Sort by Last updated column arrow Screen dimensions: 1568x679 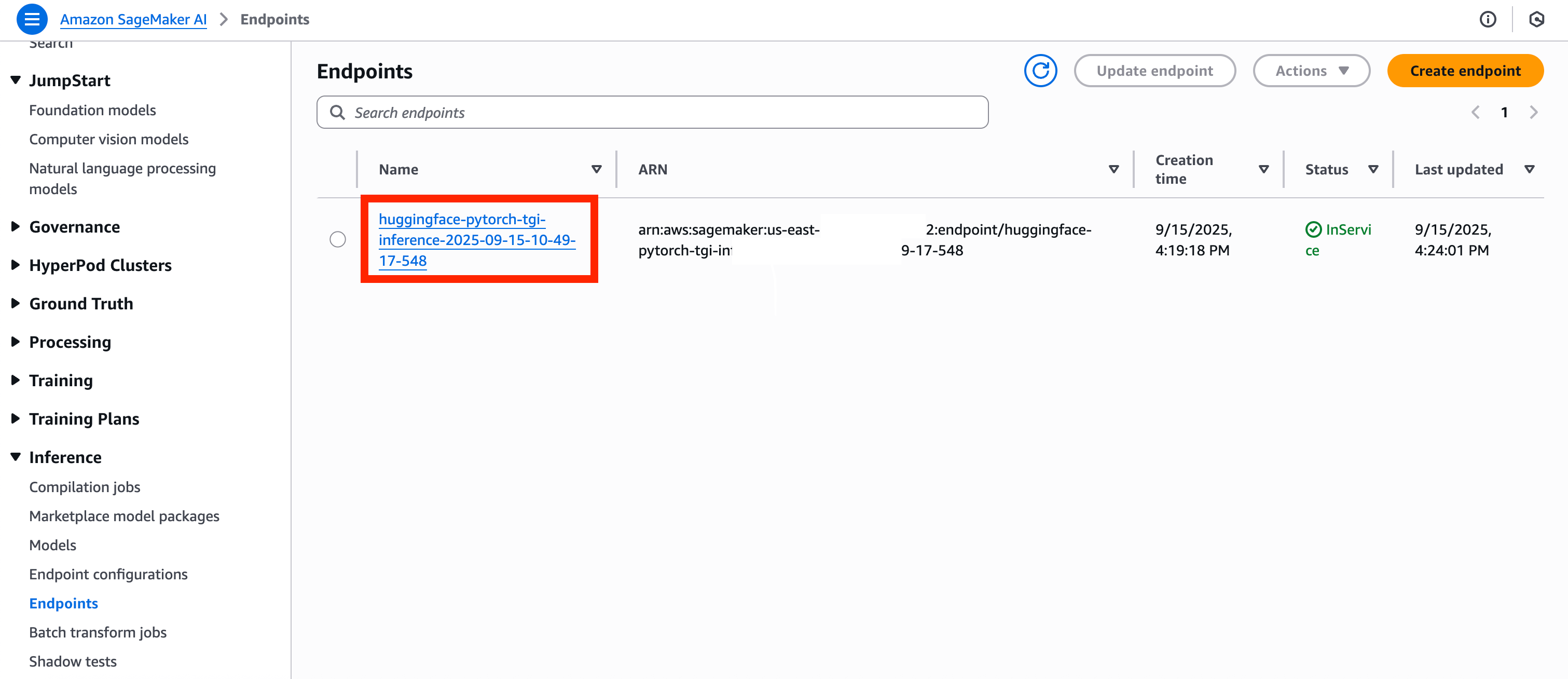(1529, 169)
